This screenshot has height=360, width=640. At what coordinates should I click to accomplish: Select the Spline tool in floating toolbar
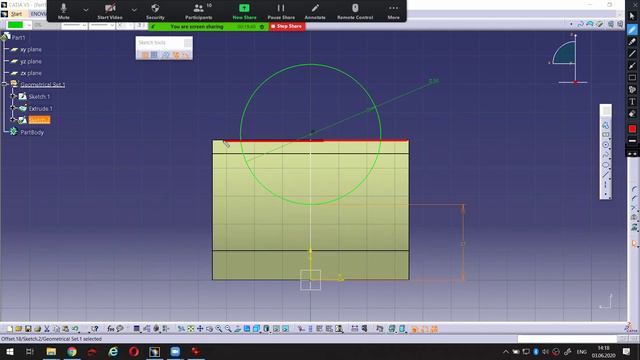[x=606, y=155]
